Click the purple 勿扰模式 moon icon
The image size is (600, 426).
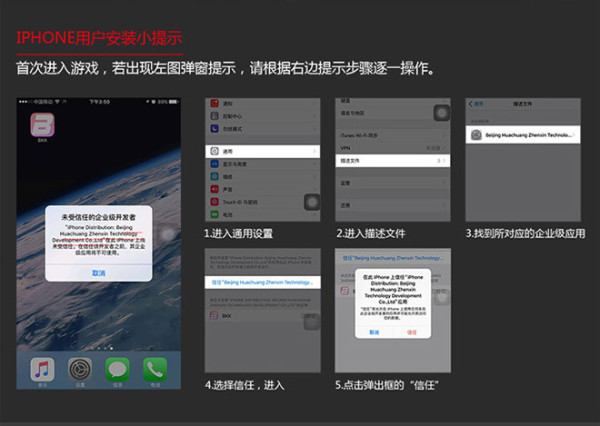[x=215, y=129]
